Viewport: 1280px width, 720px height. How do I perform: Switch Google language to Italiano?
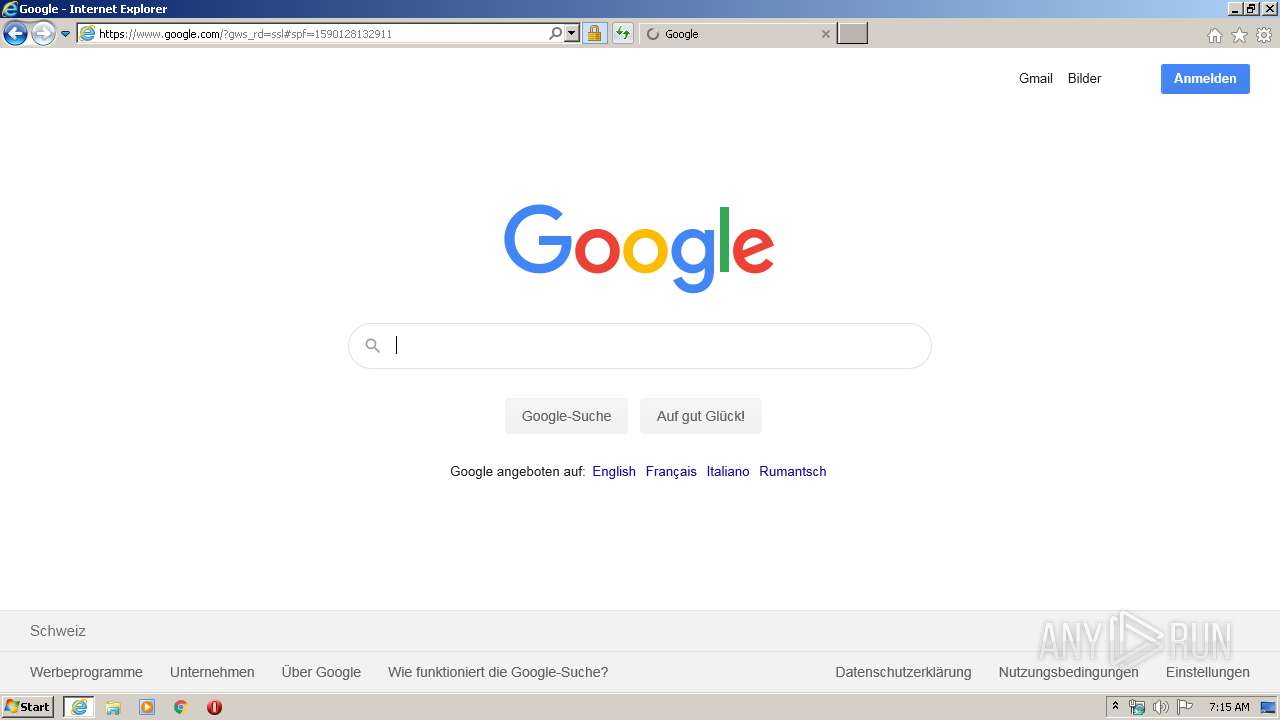pyautogui.click(x=728, y=471)
